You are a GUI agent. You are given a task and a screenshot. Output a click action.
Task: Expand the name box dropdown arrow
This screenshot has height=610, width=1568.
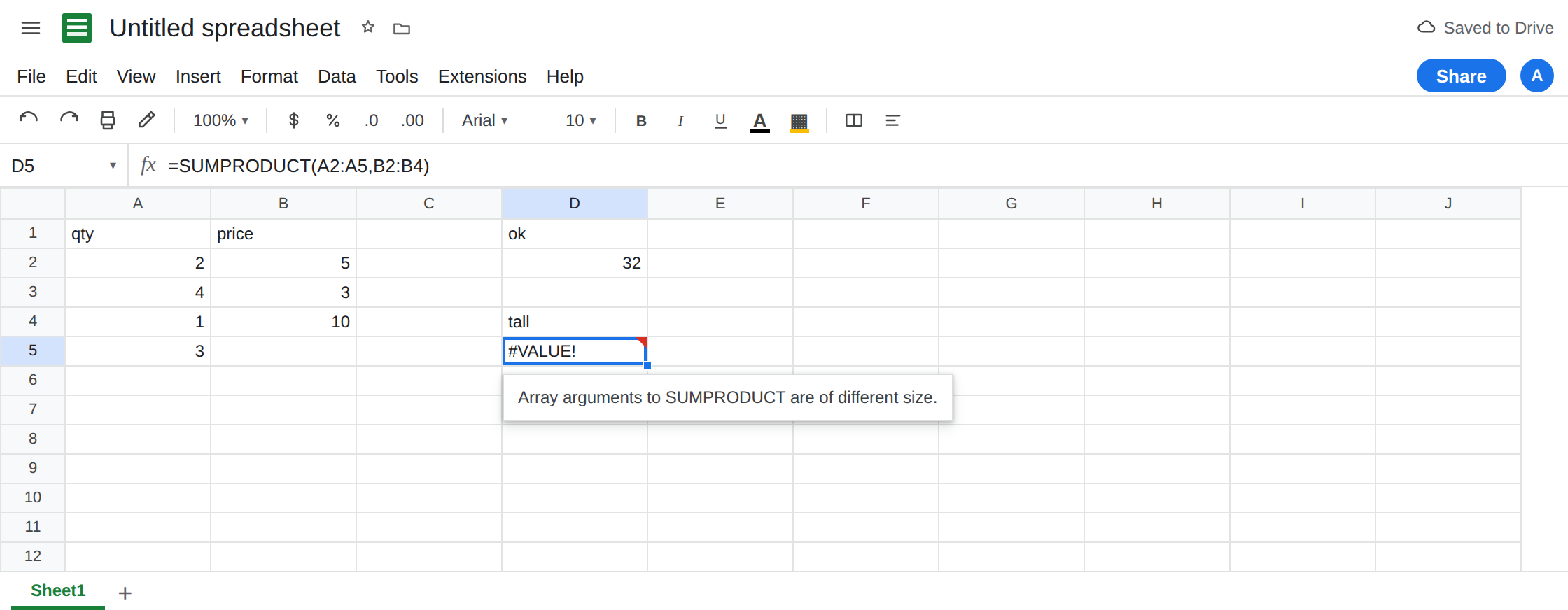point(113,166)
